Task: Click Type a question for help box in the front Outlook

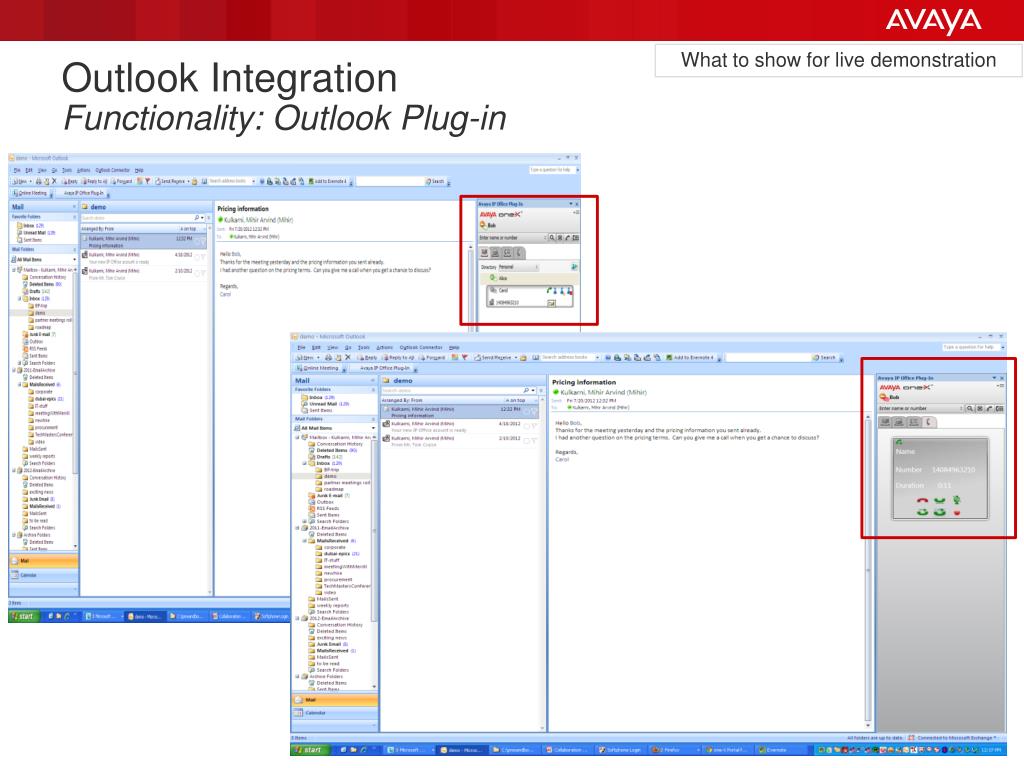Action: [971, 347]
